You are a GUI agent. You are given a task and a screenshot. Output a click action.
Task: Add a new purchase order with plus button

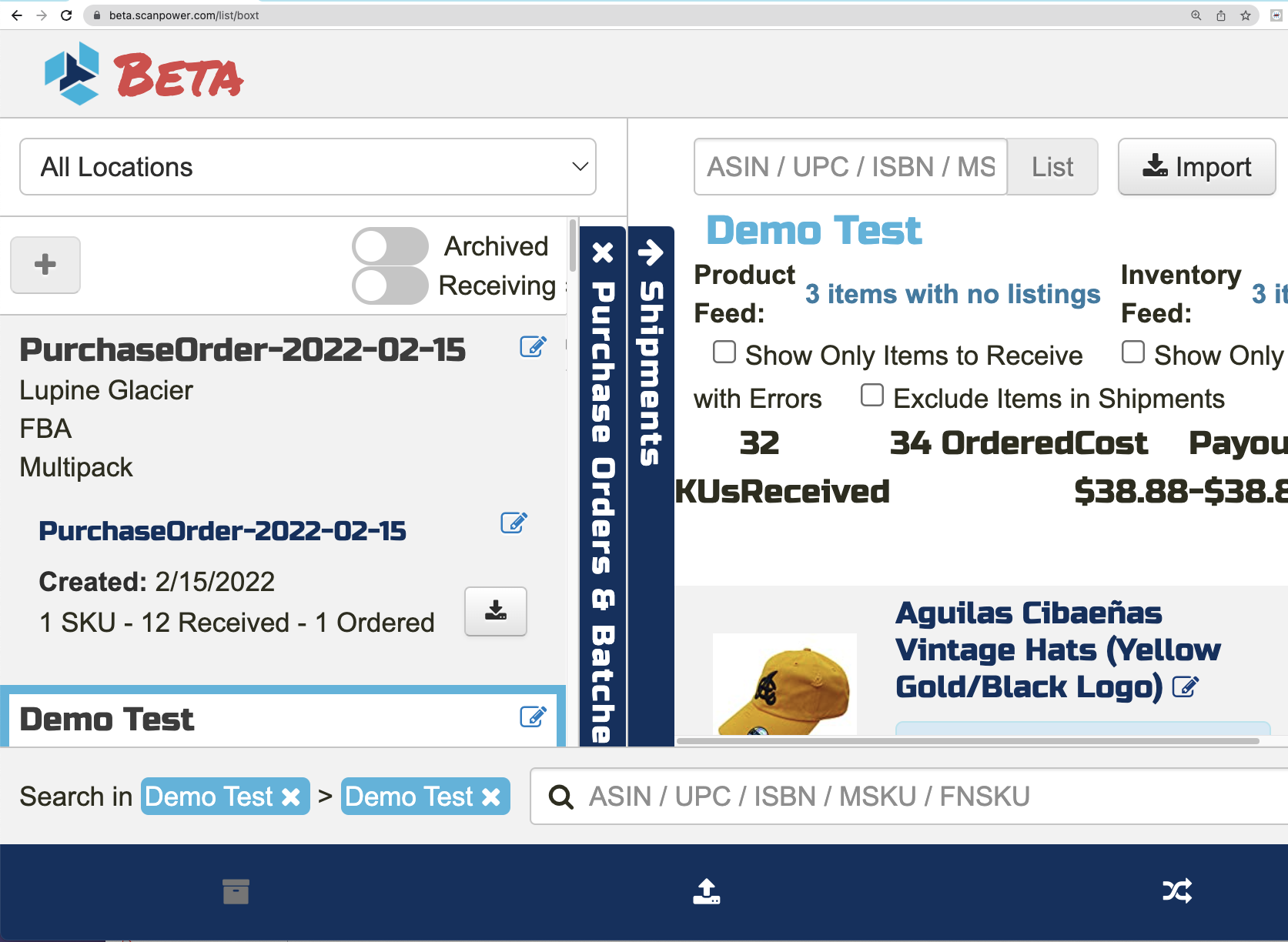pos(45,265)
